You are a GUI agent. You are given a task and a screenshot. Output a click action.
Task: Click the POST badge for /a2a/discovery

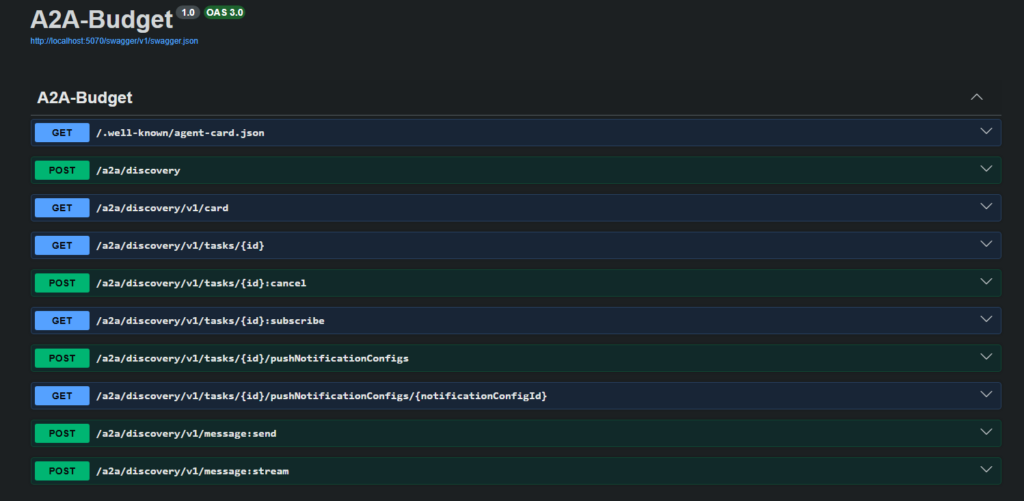click(62, 170)
